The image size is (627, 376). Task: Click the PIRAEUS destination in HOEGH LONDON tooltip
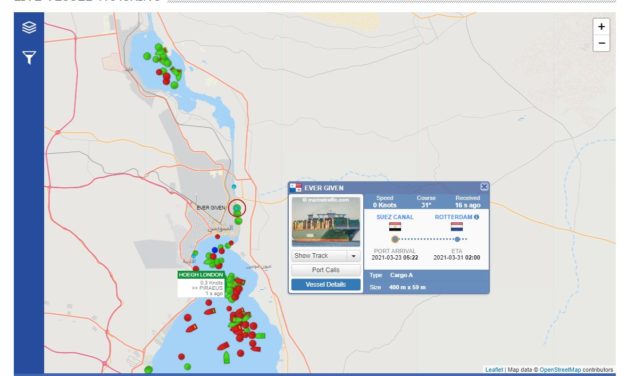(211, 288)
